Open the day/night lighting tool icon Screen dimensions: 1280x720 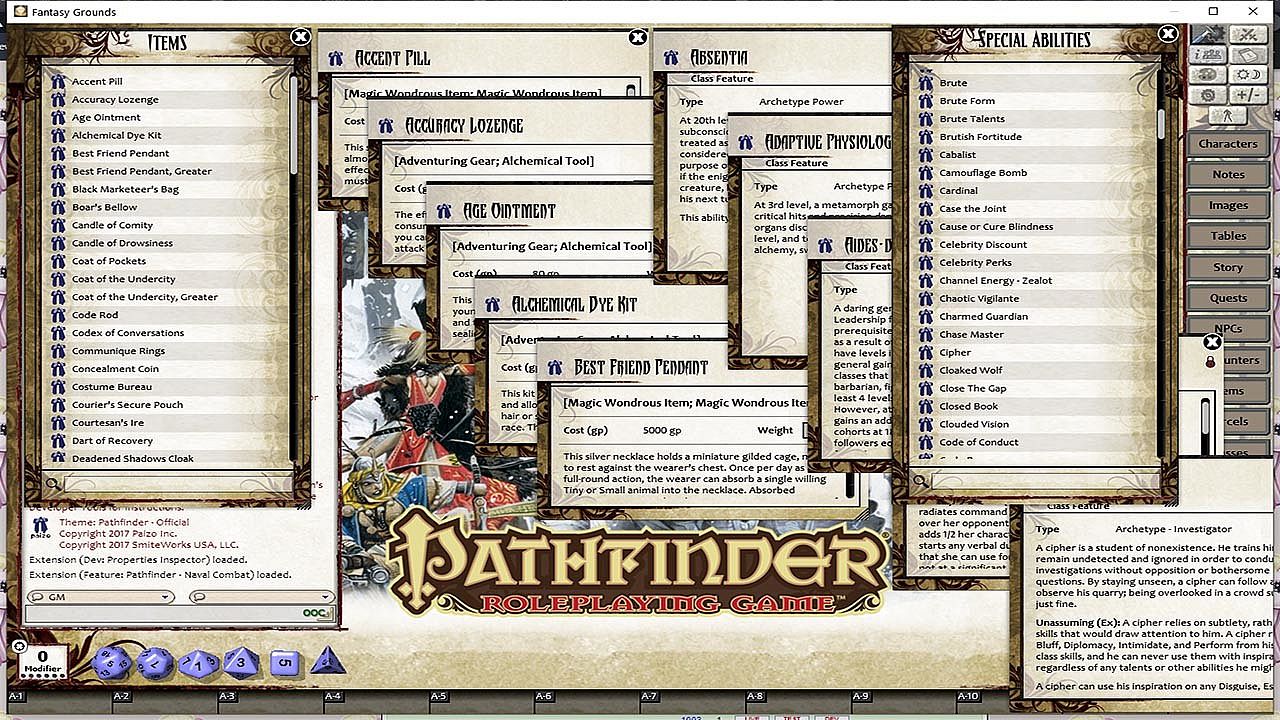pyautogui.click(x=1248, y=74)
